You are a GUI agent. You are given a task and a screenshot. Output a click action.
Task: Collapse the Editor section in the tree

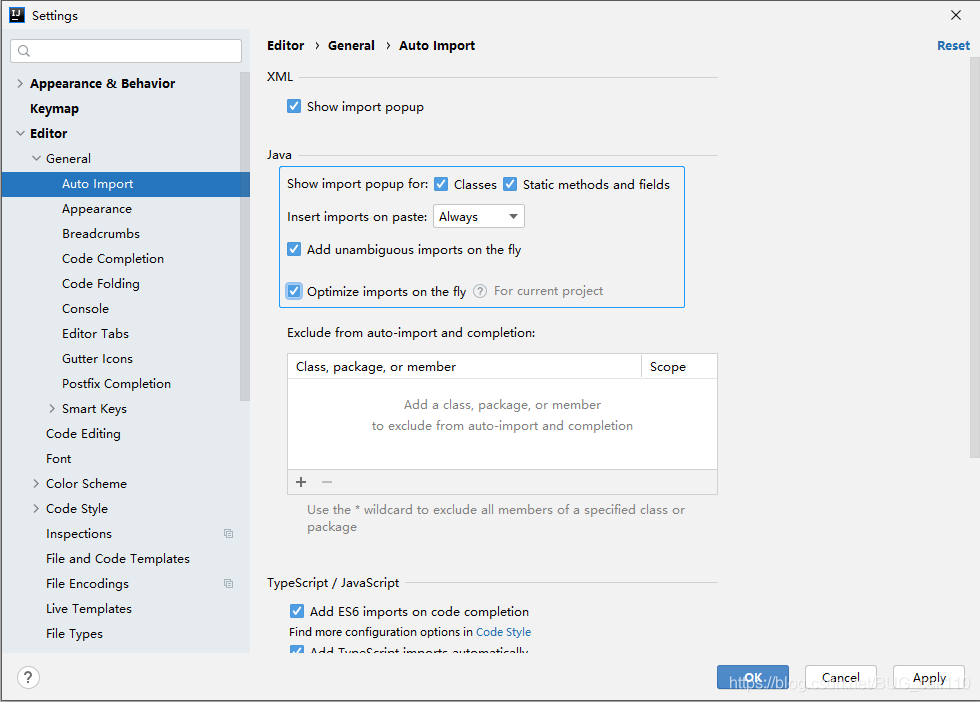22,132
